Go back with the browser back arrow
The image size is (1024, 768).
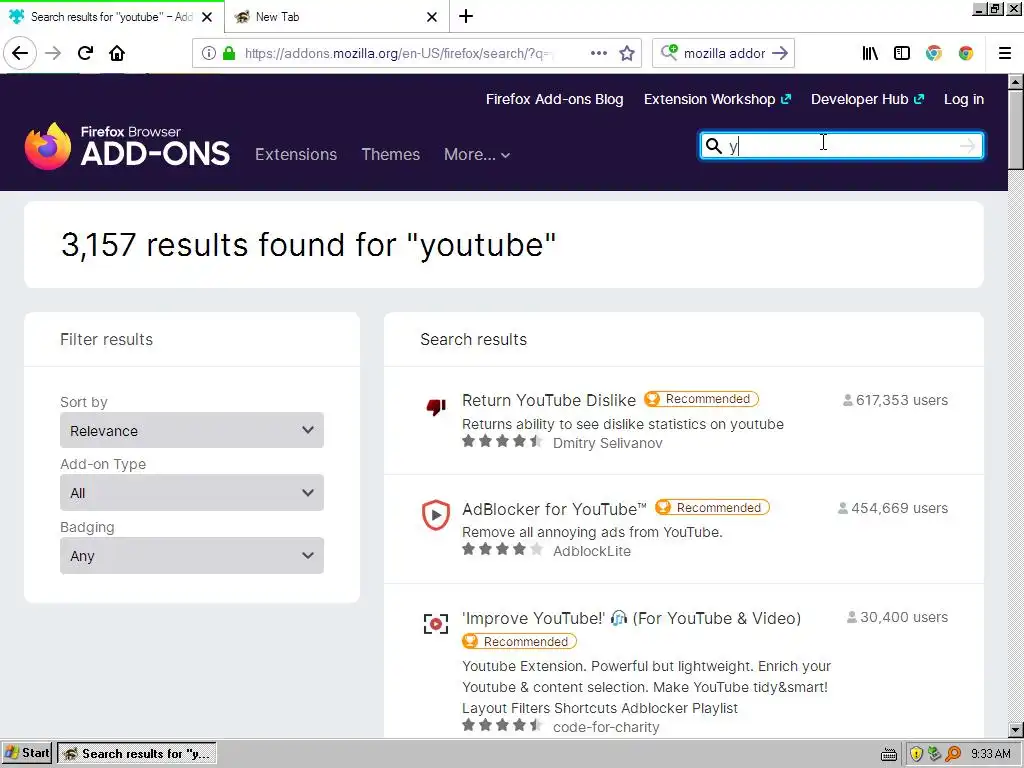coord(20,54)
